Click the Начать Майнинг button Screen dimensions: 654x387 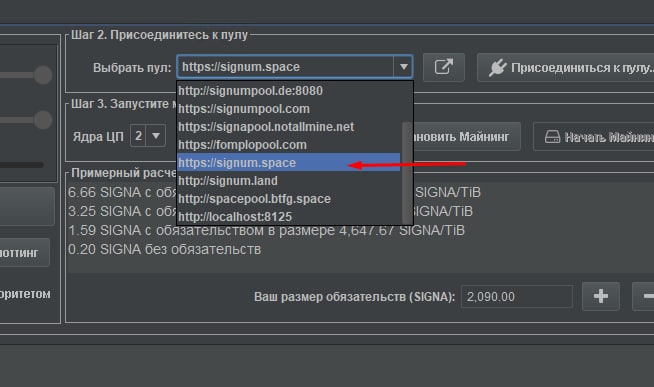pyautogui.click(x=594, y=137)
